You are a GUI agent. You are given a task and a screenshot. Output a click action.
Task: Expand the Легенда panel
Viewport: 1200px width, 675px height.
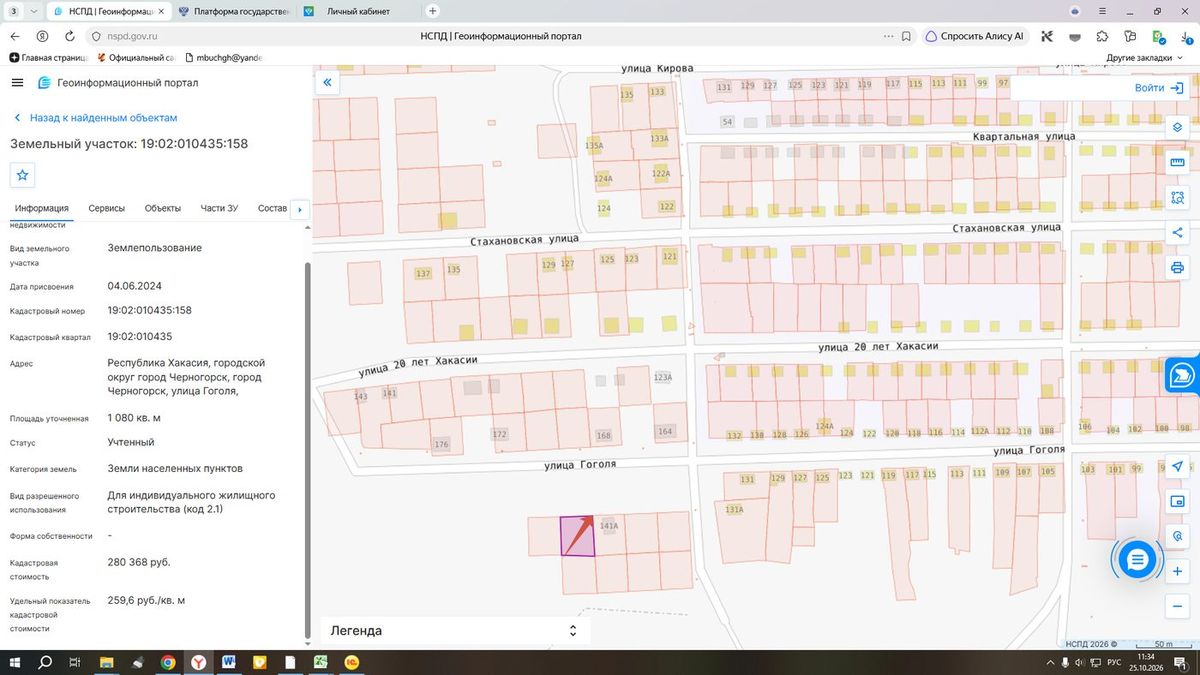click(x=573, y=631)
